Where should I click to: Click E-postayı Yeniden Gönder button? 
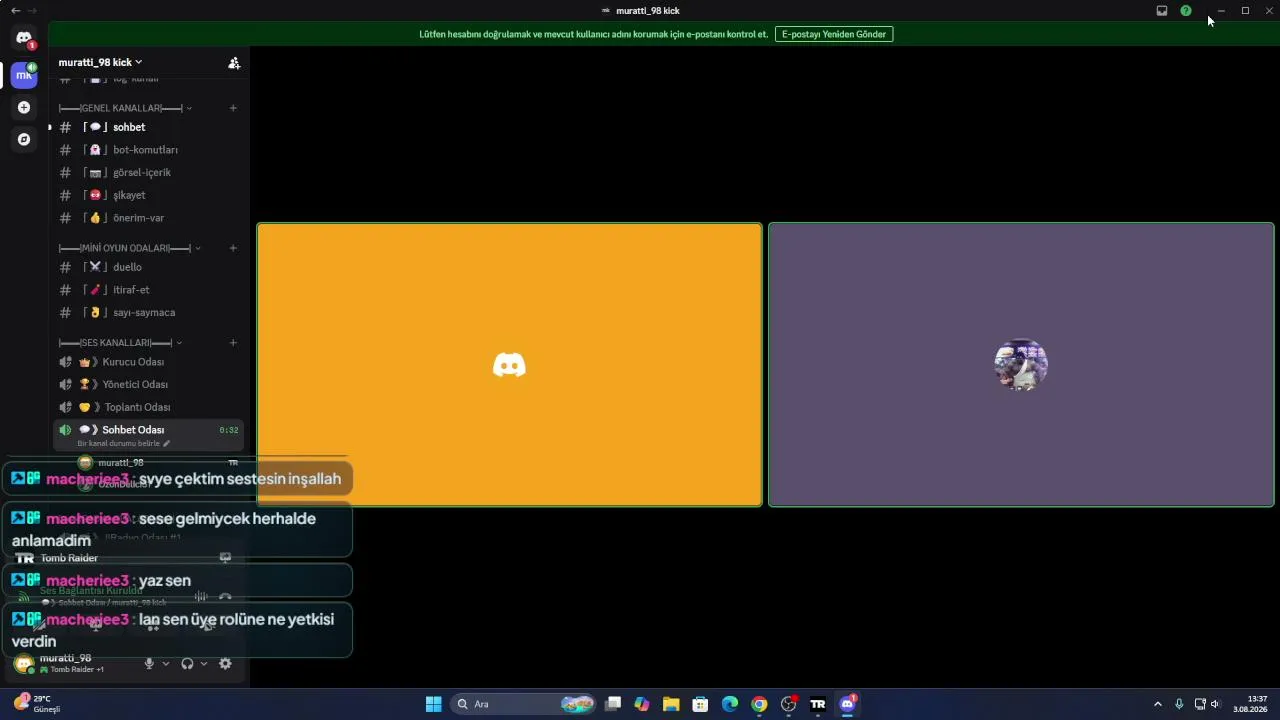pos(834,34)
